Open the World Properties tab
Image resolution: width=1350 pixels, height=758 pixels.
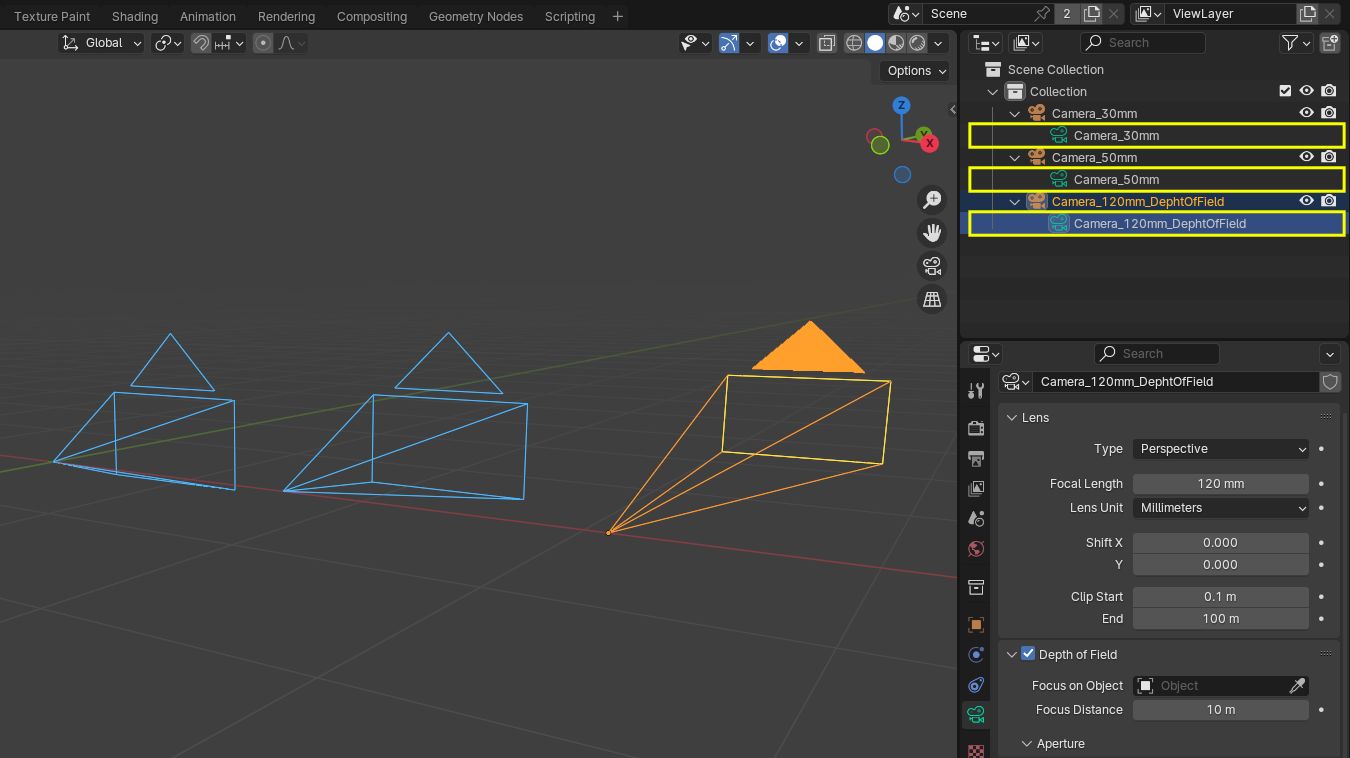[975, 548]
